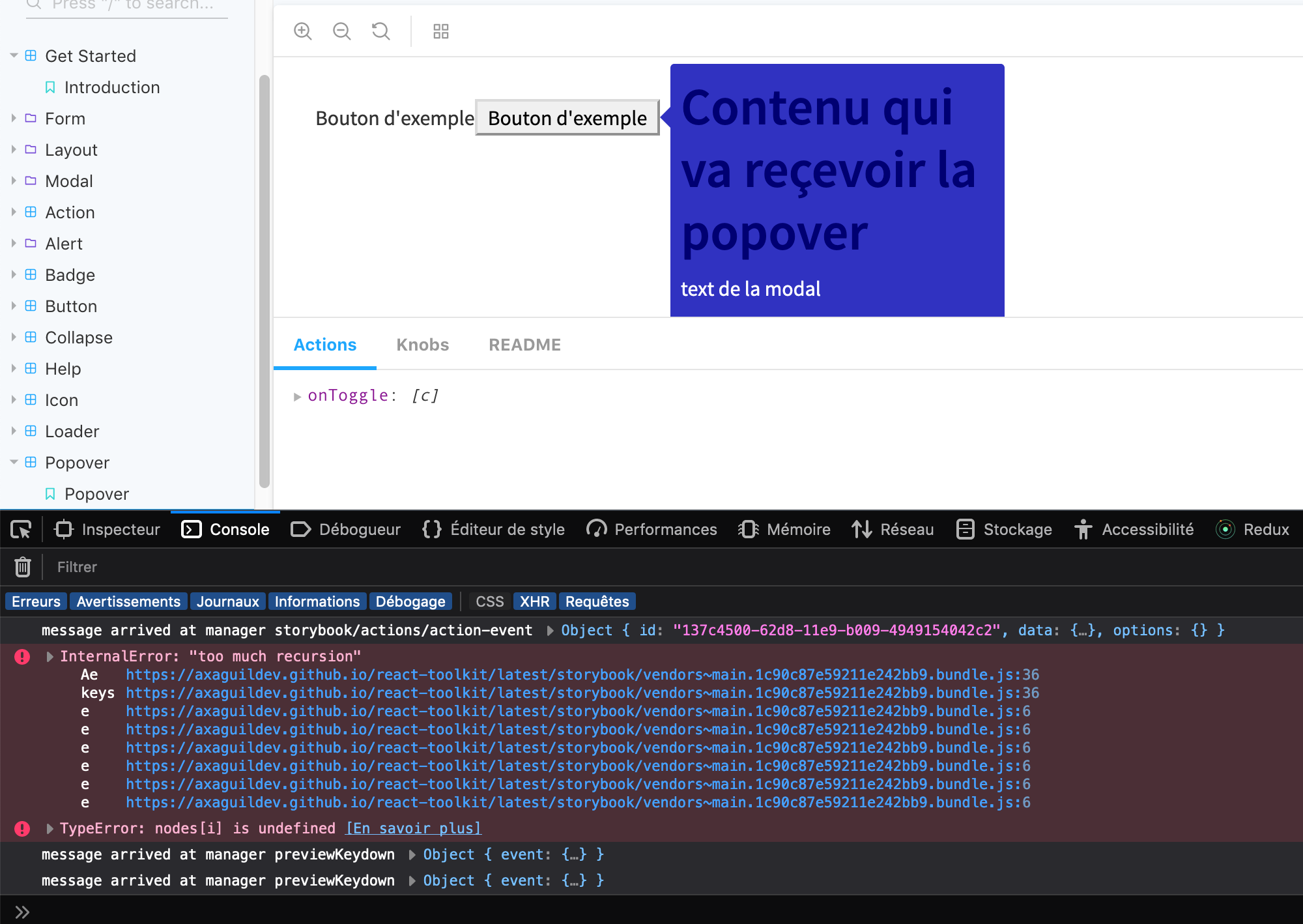Open the 'En savoir plus' error link
The width and height of the screenshot is (1303, 924).
click(x=413, y=828)
